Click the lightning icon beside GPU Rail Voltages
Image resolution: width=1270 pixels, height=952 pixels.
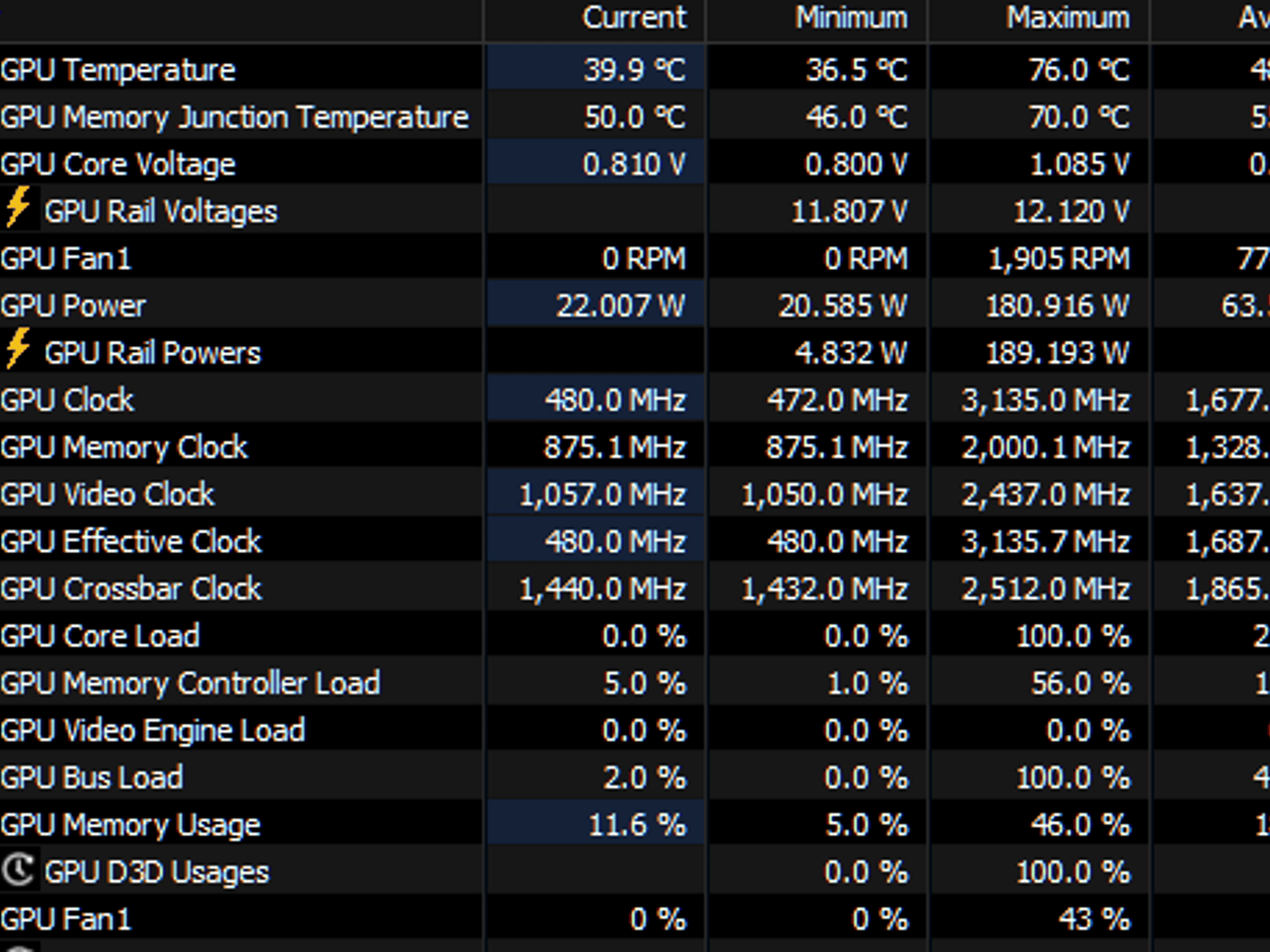[x=18, y=208]
